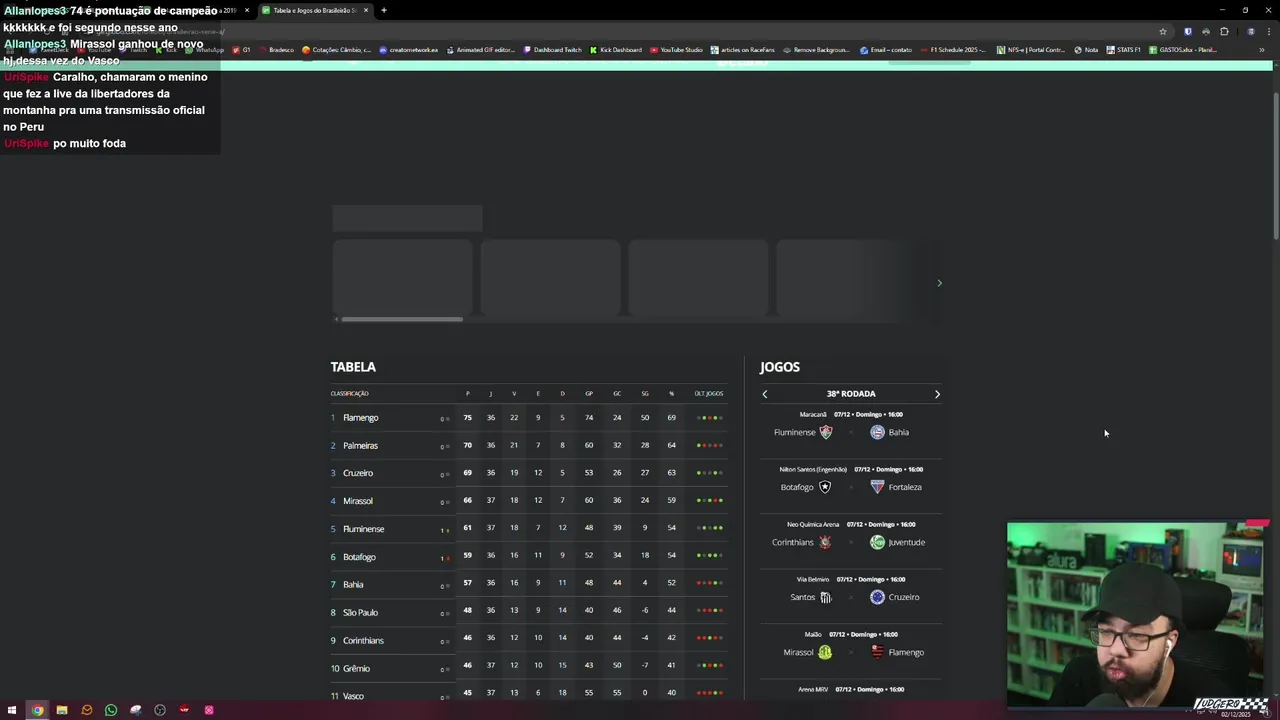Click the Juventude crest in the fixtures list
This screenshot has width=1280, height=720.
point(877,542)
